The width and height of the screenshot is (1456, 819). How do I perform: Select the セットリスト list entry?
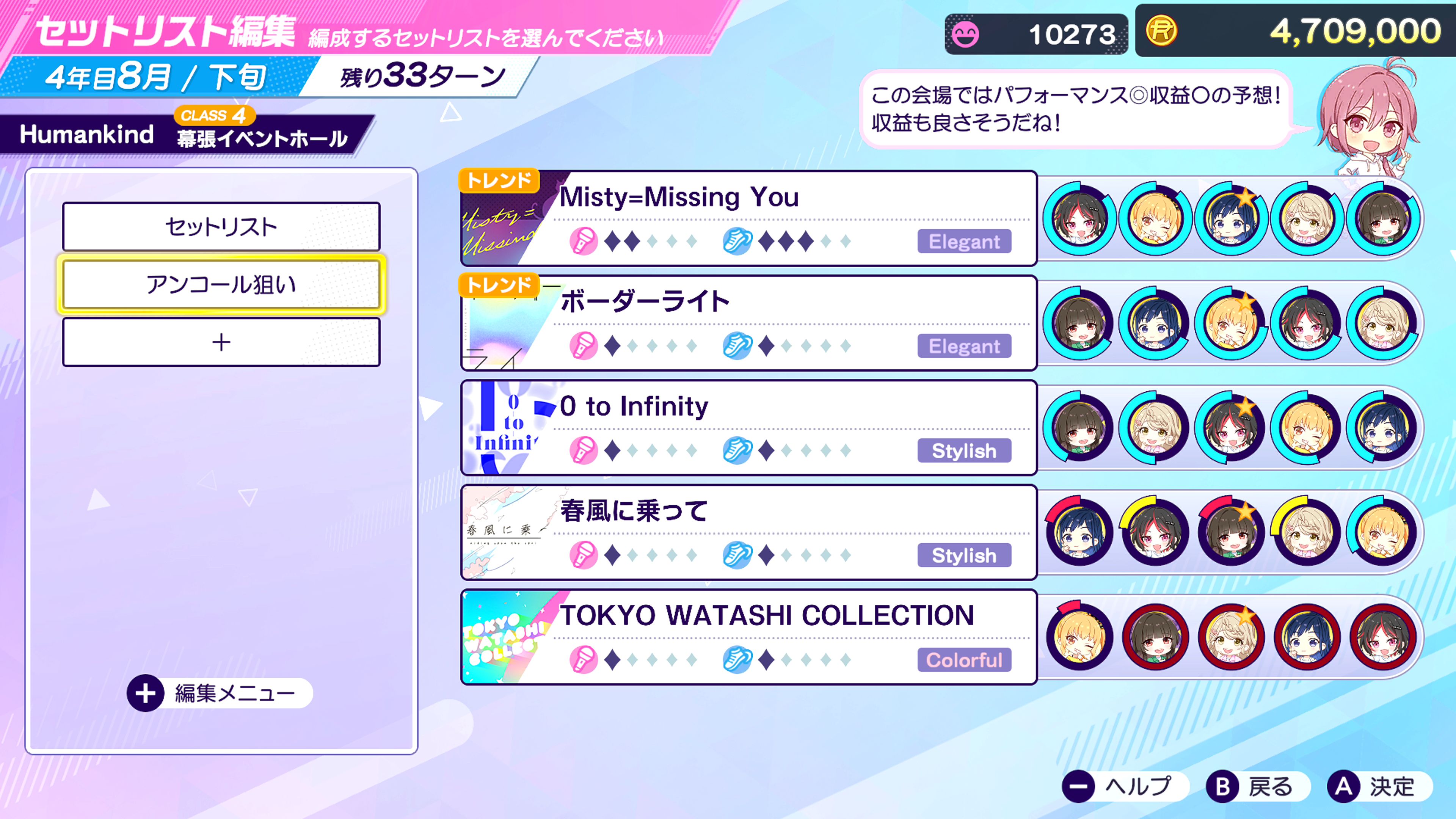(221, 227)
